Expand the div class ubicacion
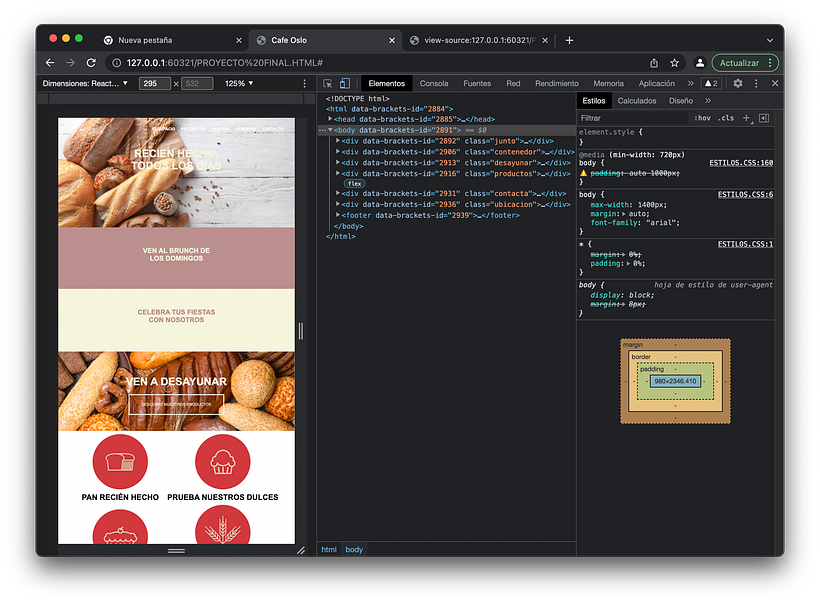Screen dimensions: 820x604 (x=338, y=204)
